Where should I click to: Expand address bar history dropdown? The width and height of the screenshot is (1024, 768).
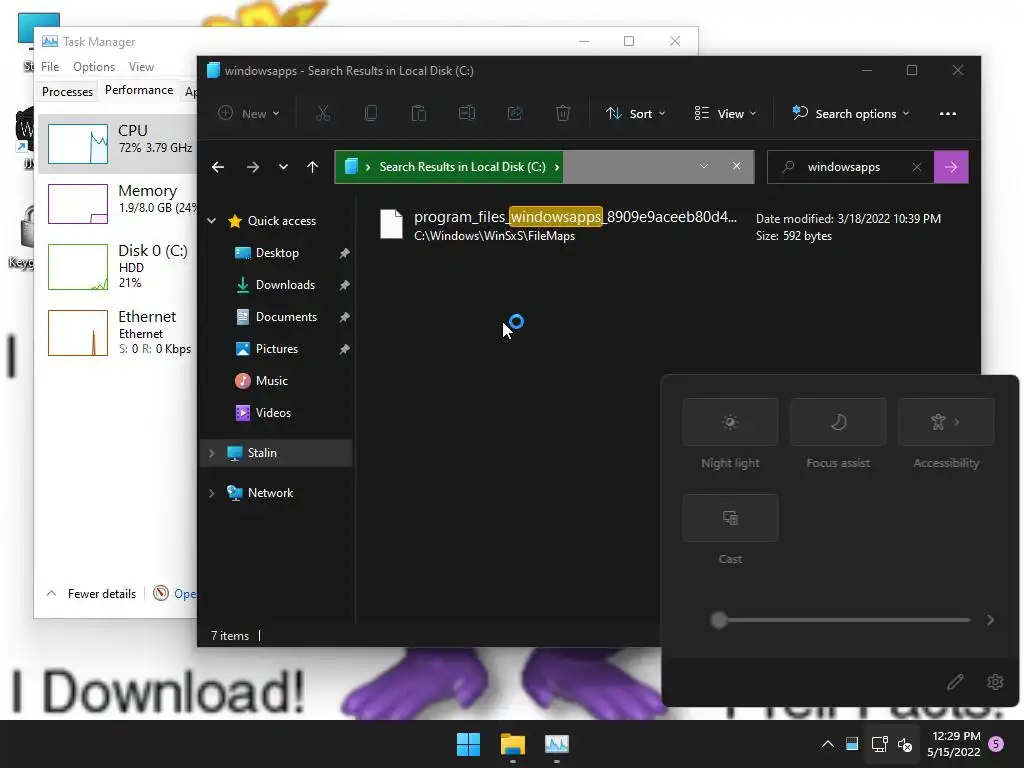pos(704,167)
